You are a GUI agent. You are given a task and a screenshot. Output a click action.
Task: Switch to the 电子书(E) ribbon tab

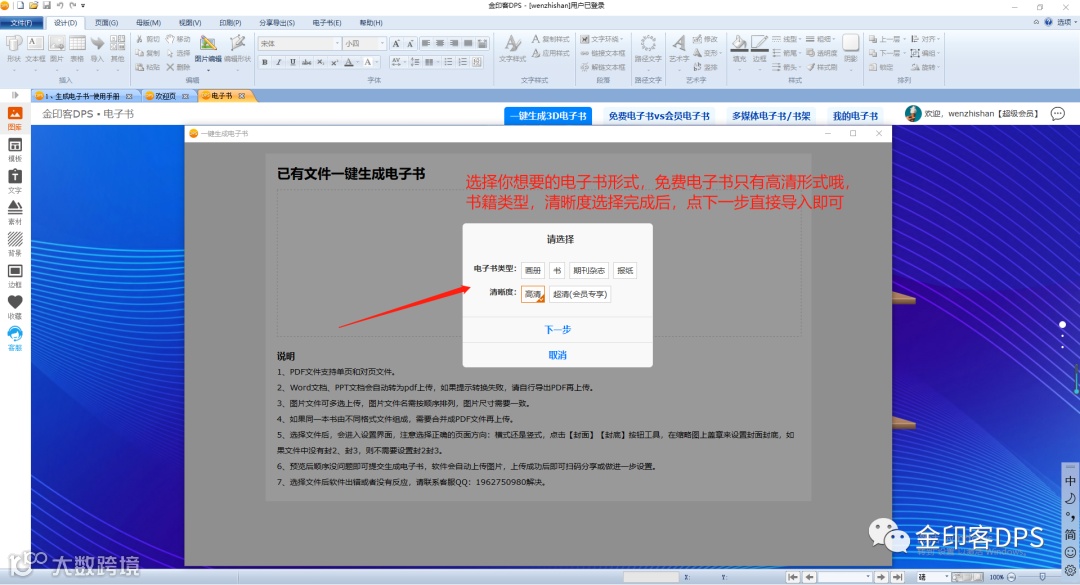(x=326, y=23)
